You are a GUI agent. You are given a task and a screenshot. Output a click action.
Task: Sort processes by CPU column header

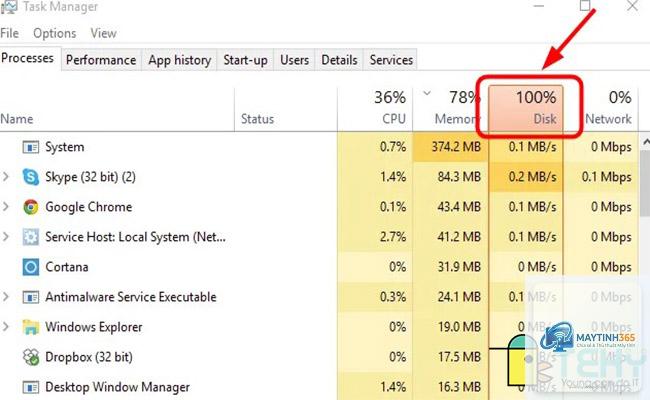[375, 110]
